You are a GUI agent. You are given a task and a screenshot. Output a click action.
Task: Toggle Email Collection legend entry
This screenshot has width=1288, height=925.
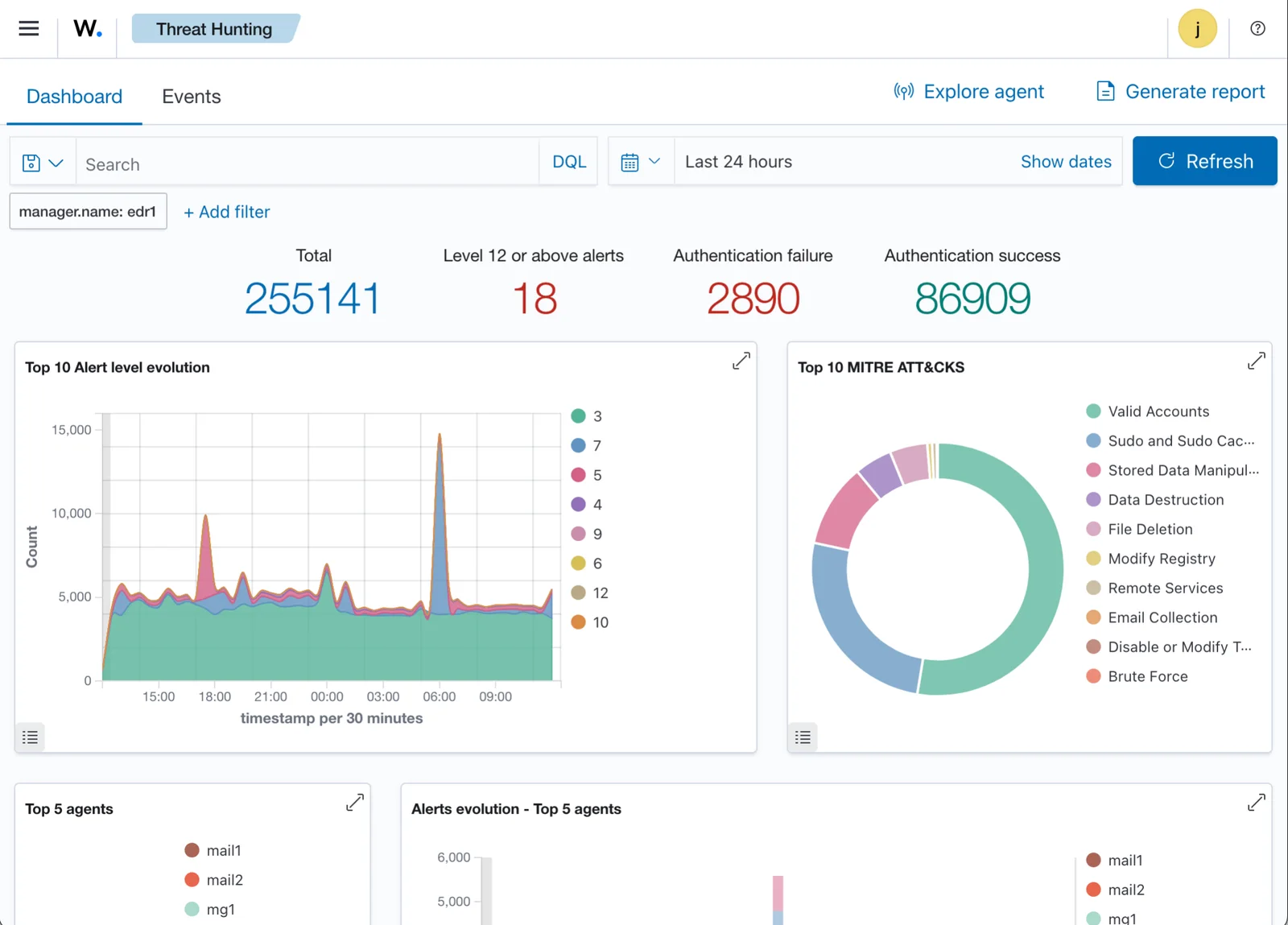pyautogui.click(x=1152, y=617)
